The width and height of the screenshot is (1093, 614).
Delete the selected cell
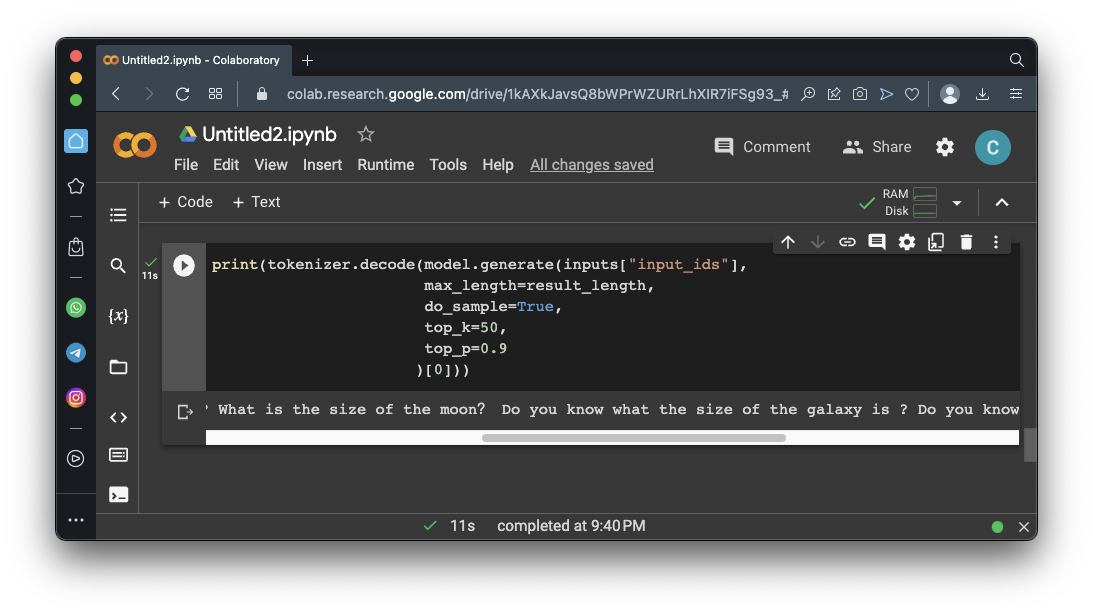[x=966, y=242]
